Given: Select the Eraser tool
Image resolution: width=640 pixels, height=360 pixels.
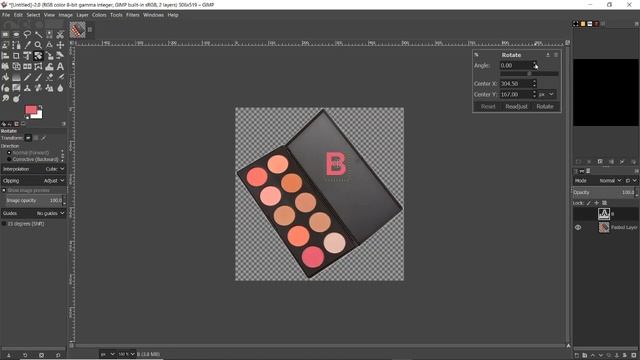Looking at the screenshot, I should click(49, 77).
